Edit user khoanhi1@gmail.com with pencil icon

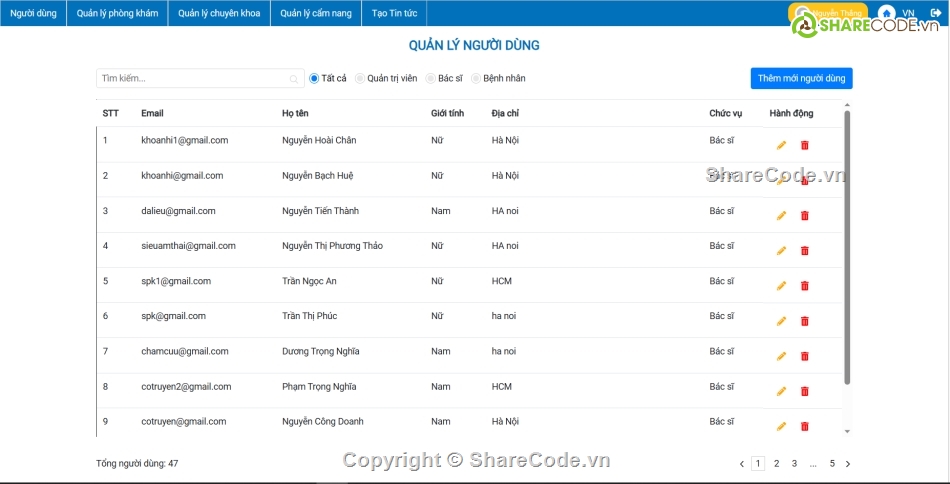(x=781, y=145)
